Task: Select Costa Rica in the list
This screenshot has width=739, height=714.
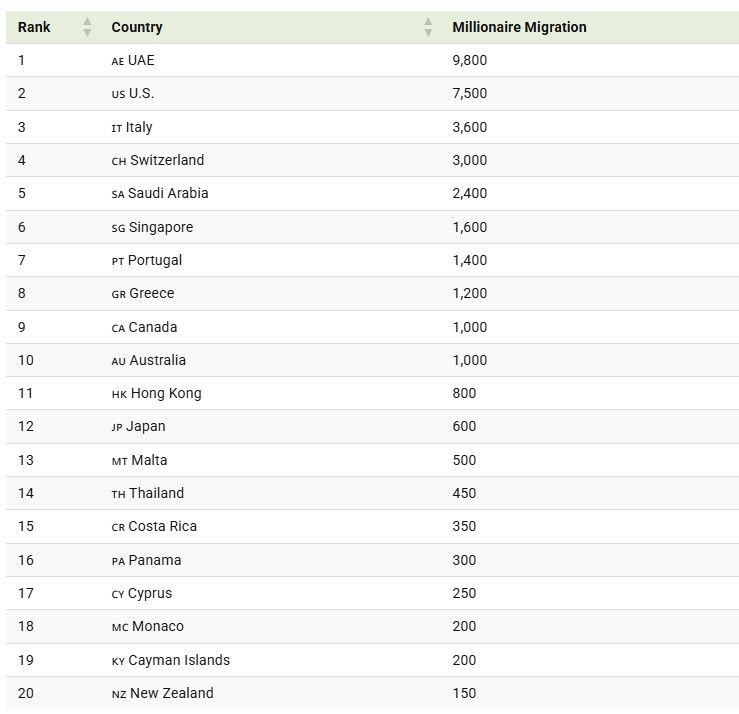Action: click(x=162, y=526)
